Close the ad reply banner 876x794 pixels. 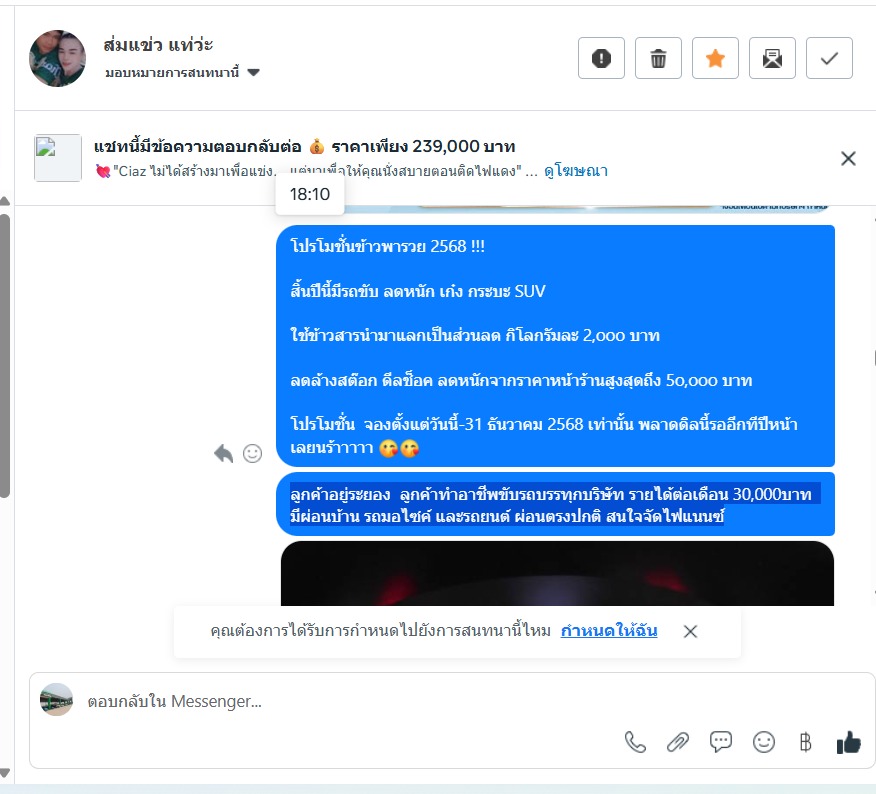pos(848,159)
